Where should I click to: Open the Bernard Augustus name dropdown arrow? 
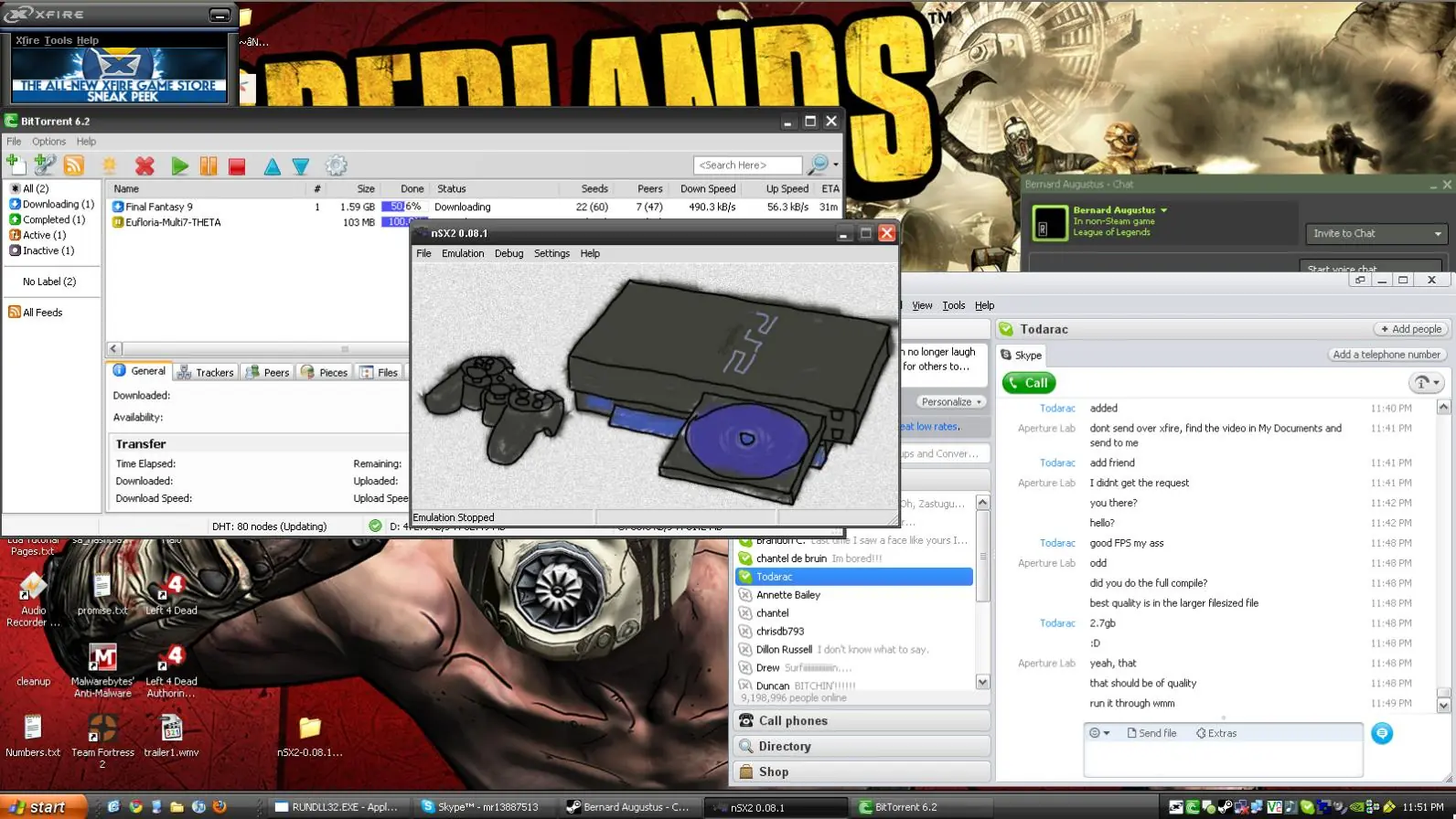[x=1163, y=210]
